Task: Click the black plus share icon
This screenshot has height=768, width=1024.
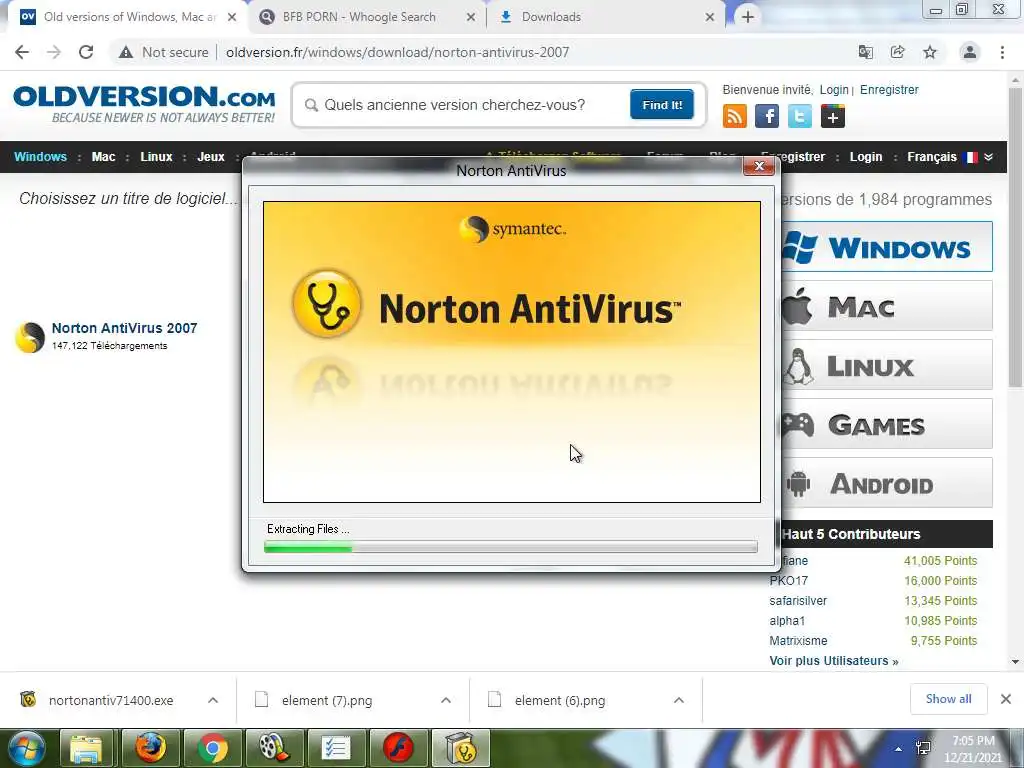Action: [x=833, y=116]
